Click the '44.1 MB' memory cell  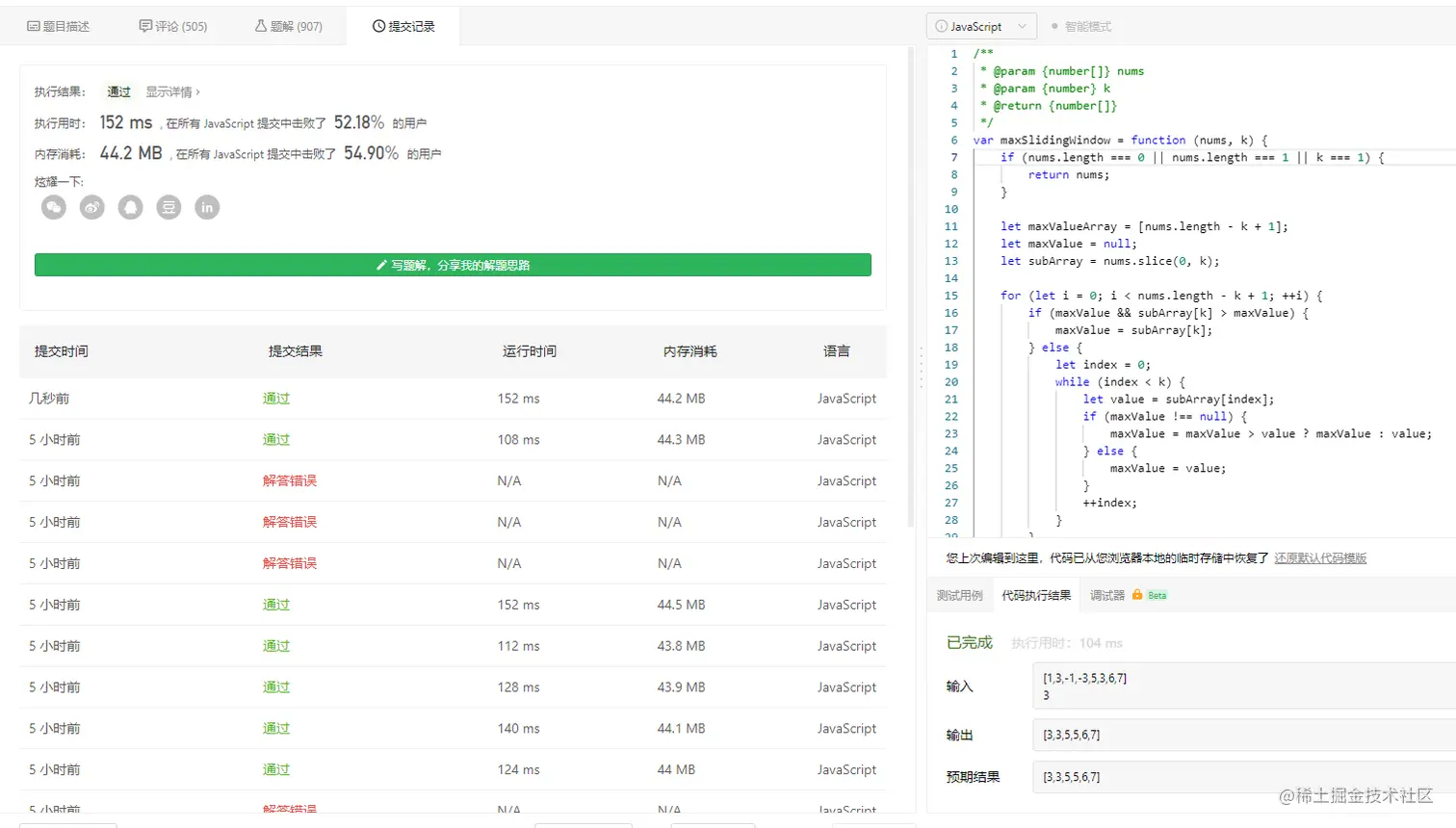point(681,729)
